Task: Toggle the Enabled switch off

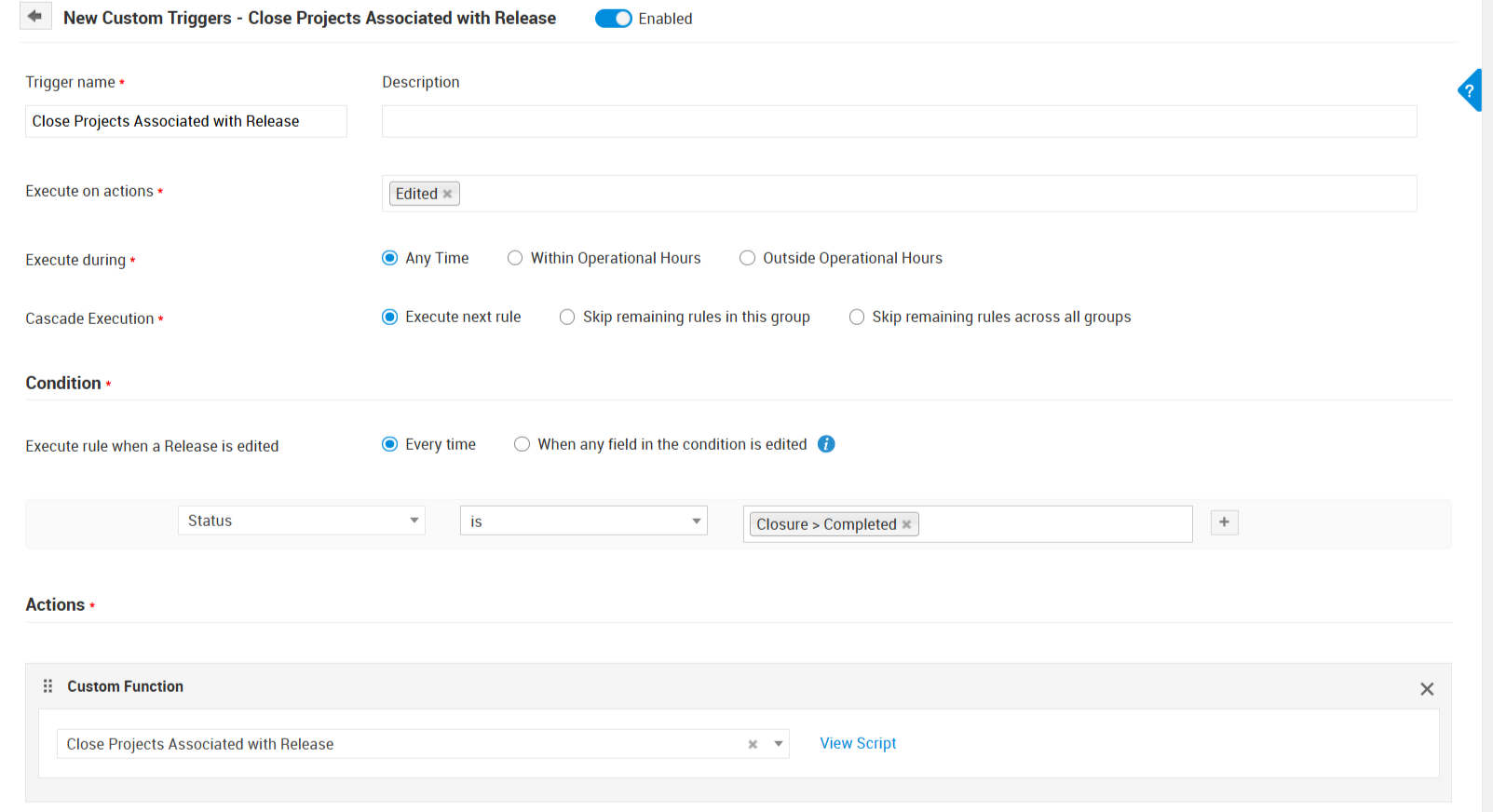Action: (x=614, y=19)
